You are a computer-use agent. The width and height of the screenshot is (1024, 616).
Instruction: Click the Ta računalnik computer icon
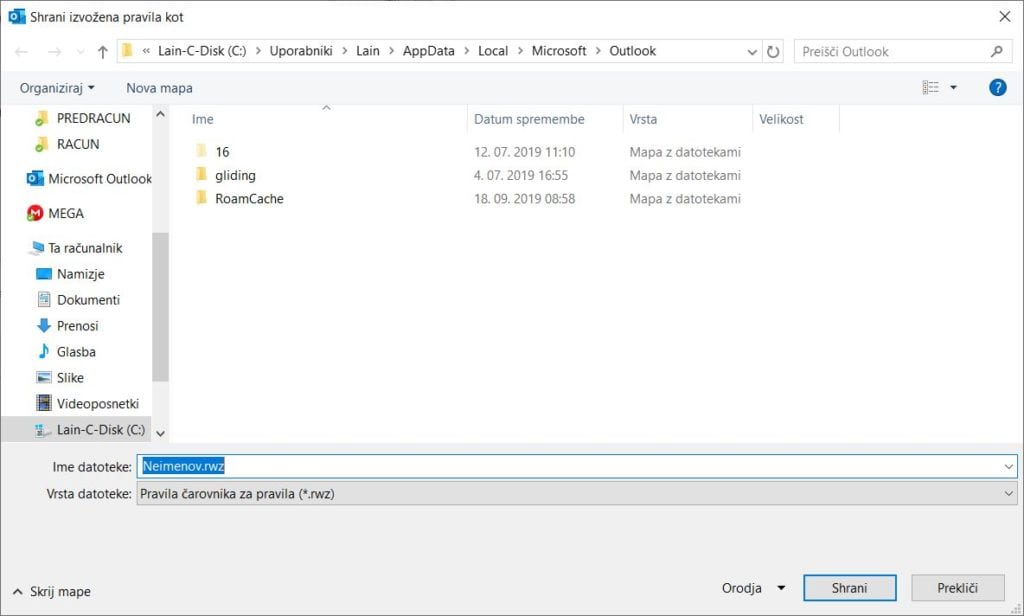point(37,248)
